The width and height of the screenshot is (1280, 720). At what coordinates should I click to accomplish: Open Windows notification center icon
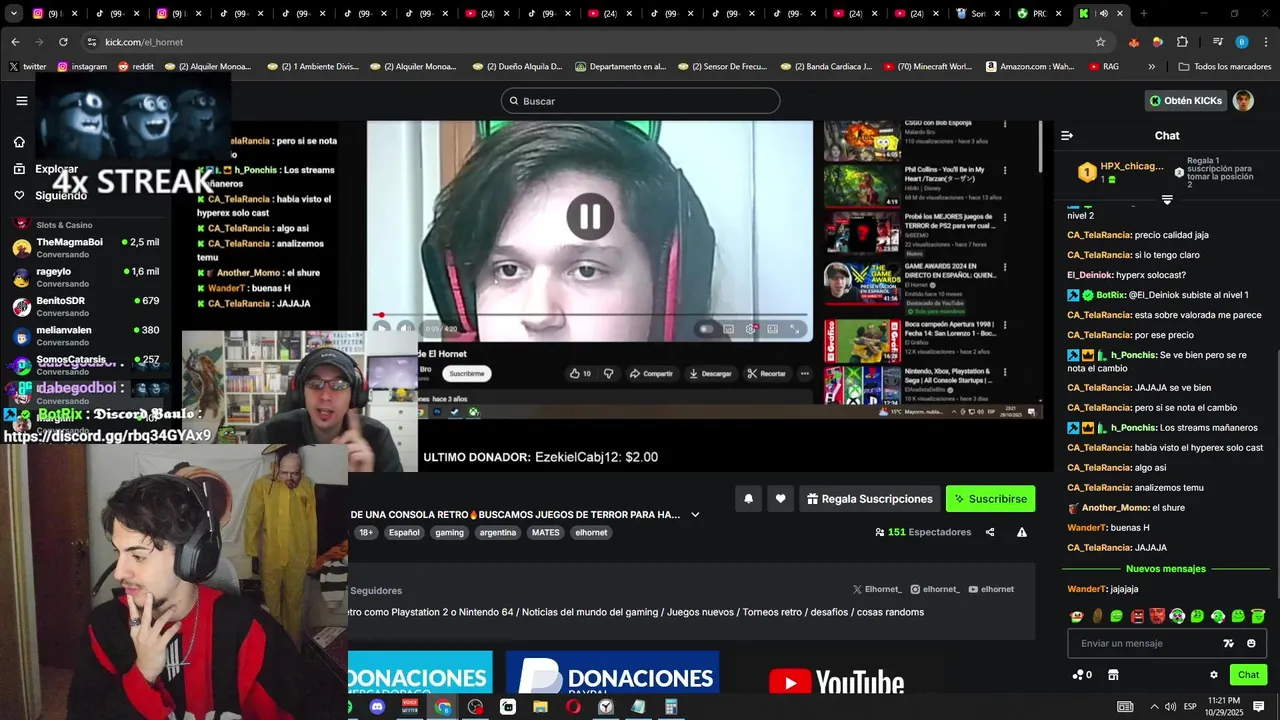click(1259, 707)
